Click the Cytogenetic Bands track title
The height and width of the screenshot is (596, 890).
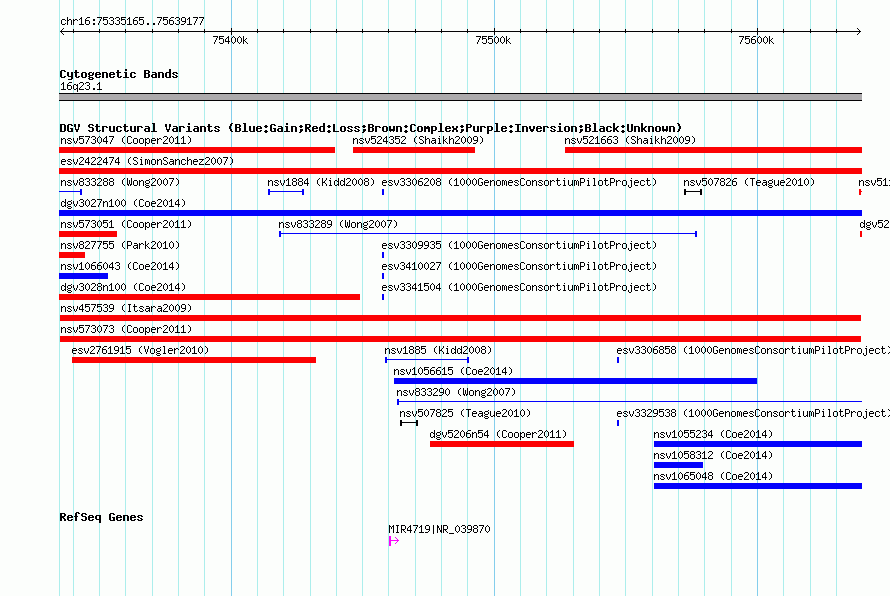(119, 74)
